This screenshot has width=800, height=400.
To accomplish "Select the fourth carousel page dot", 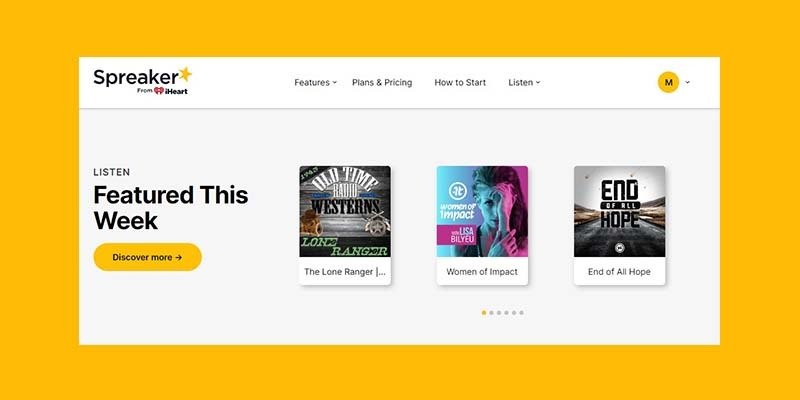I will click(506, 313).
